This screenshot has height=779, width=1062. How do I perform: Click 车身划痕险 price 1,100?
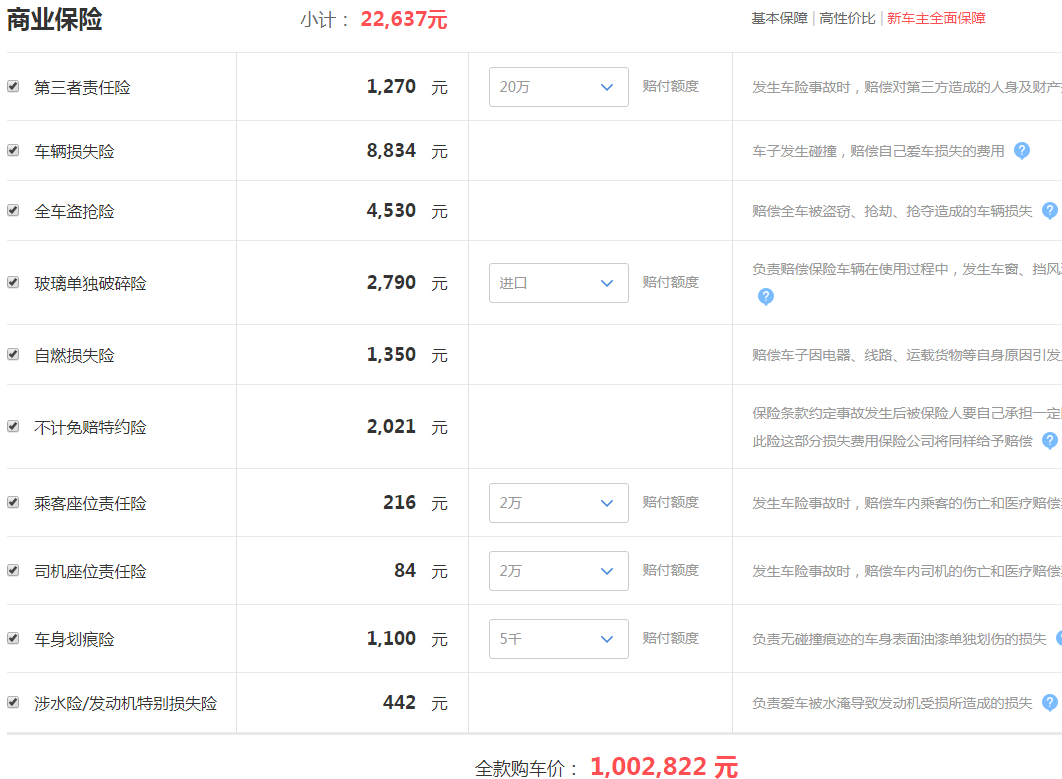pyautogui.click(x=391, y=639)
